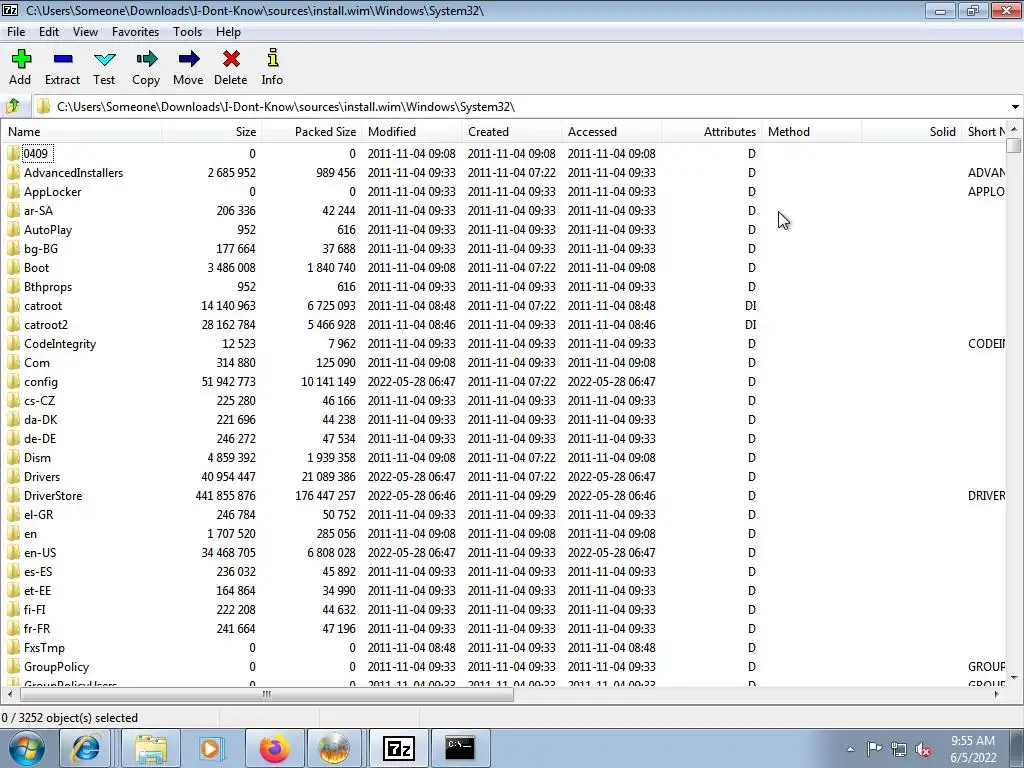1024x768 pixels.
Task: Select the AutoPlay folder name
Action: point(48,229)
